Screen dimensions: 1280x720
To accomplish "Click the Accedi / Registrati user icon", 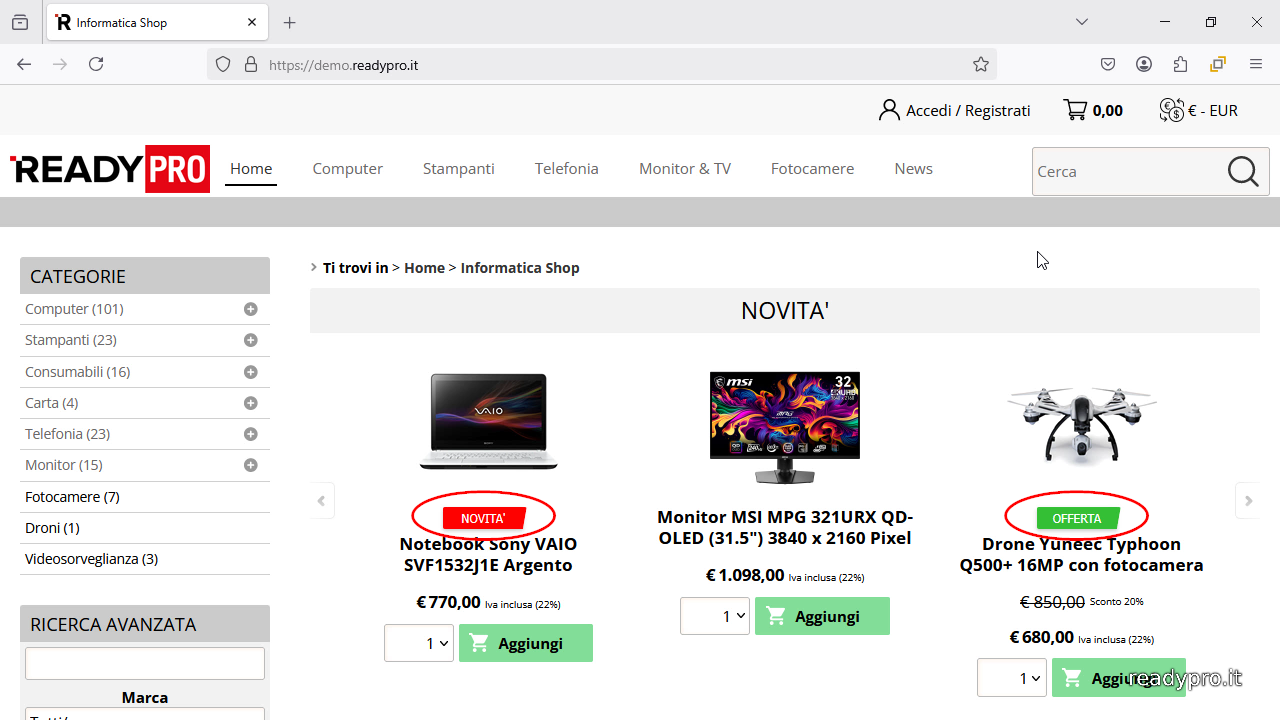I will pyautogui.click(x=889, y=110).
